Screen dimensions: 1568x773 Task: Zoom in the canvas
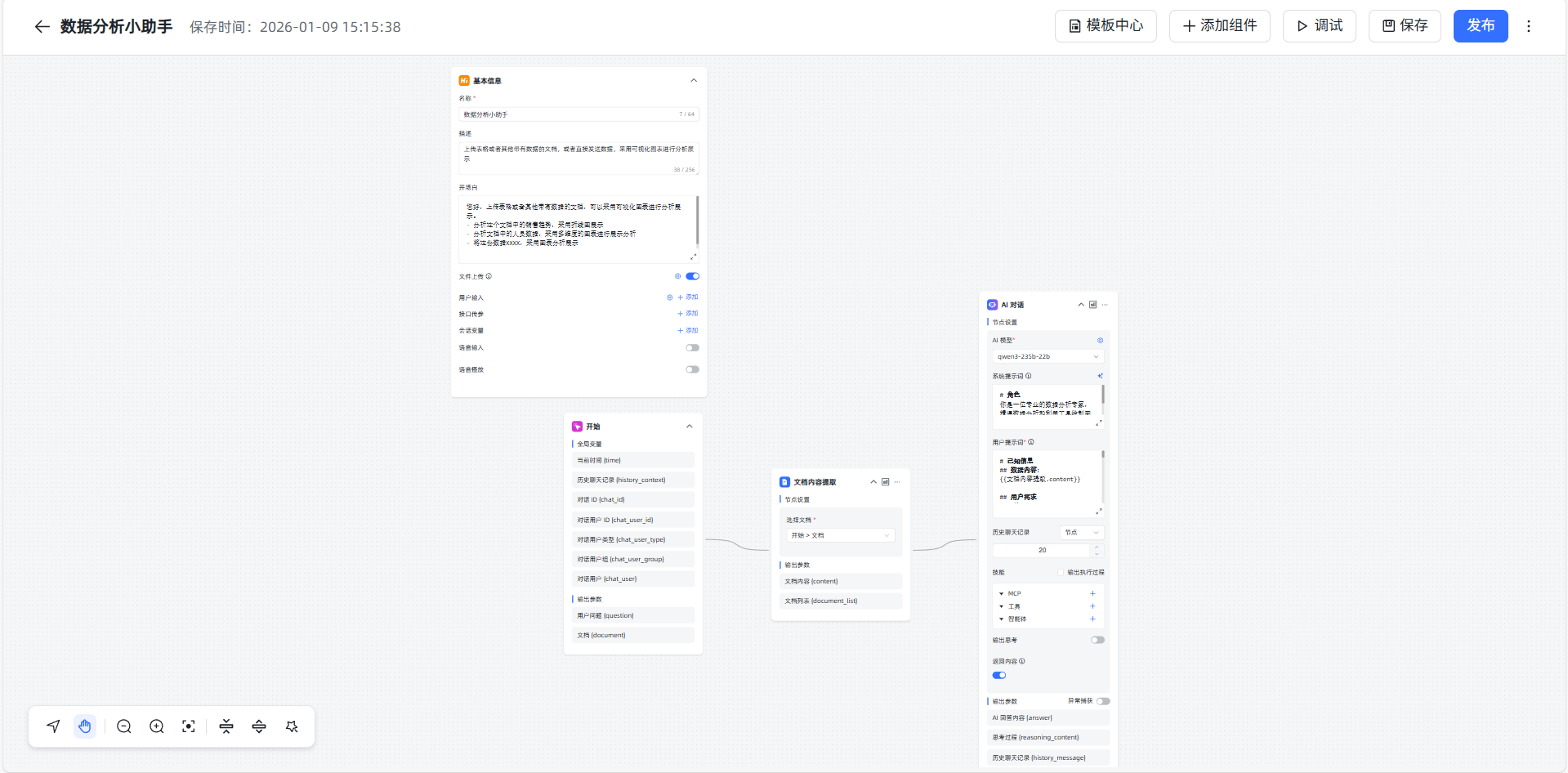[157, 726]
